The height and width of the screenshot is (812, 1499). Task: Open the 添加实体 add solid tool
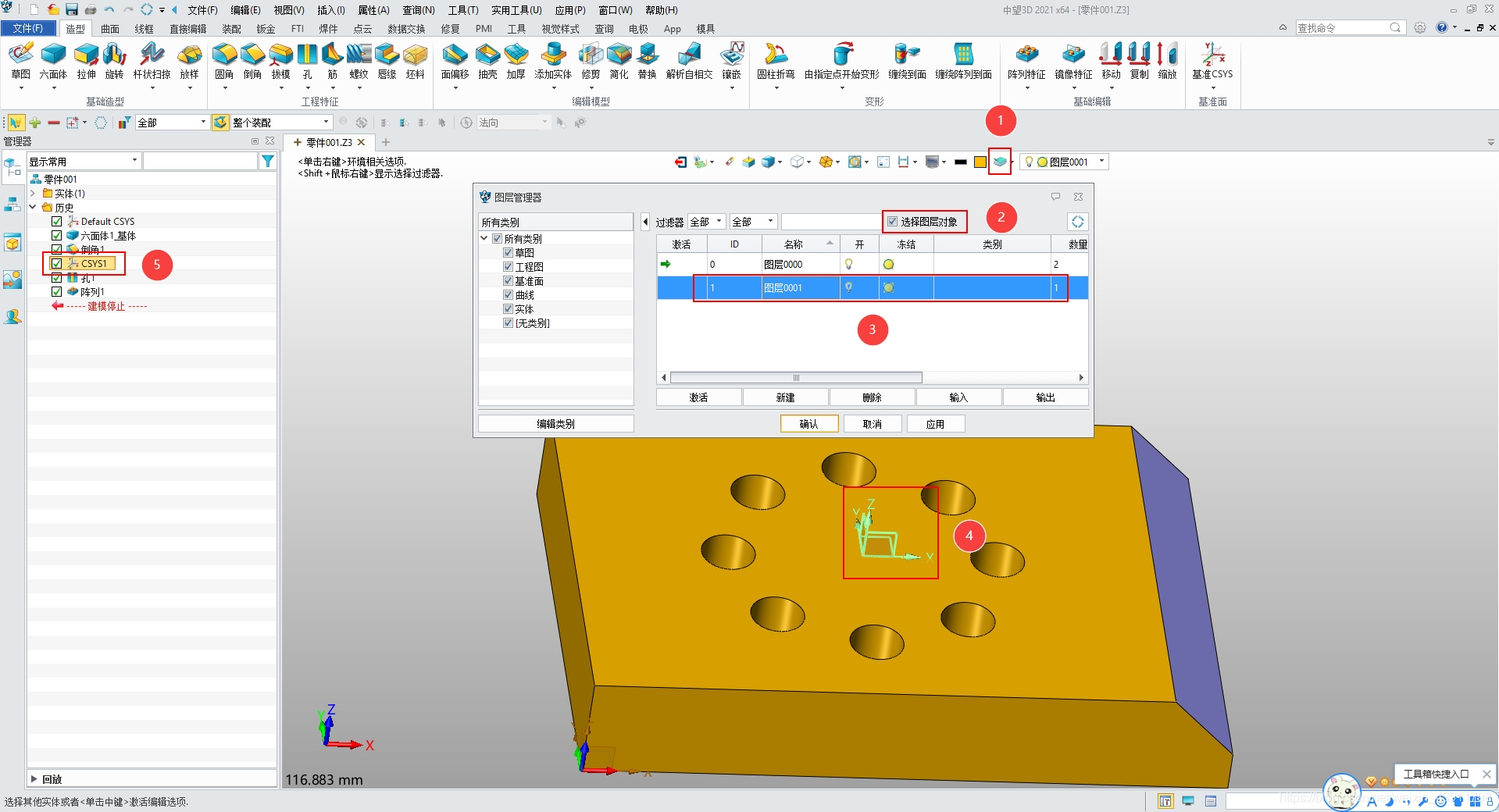point(553,61)
